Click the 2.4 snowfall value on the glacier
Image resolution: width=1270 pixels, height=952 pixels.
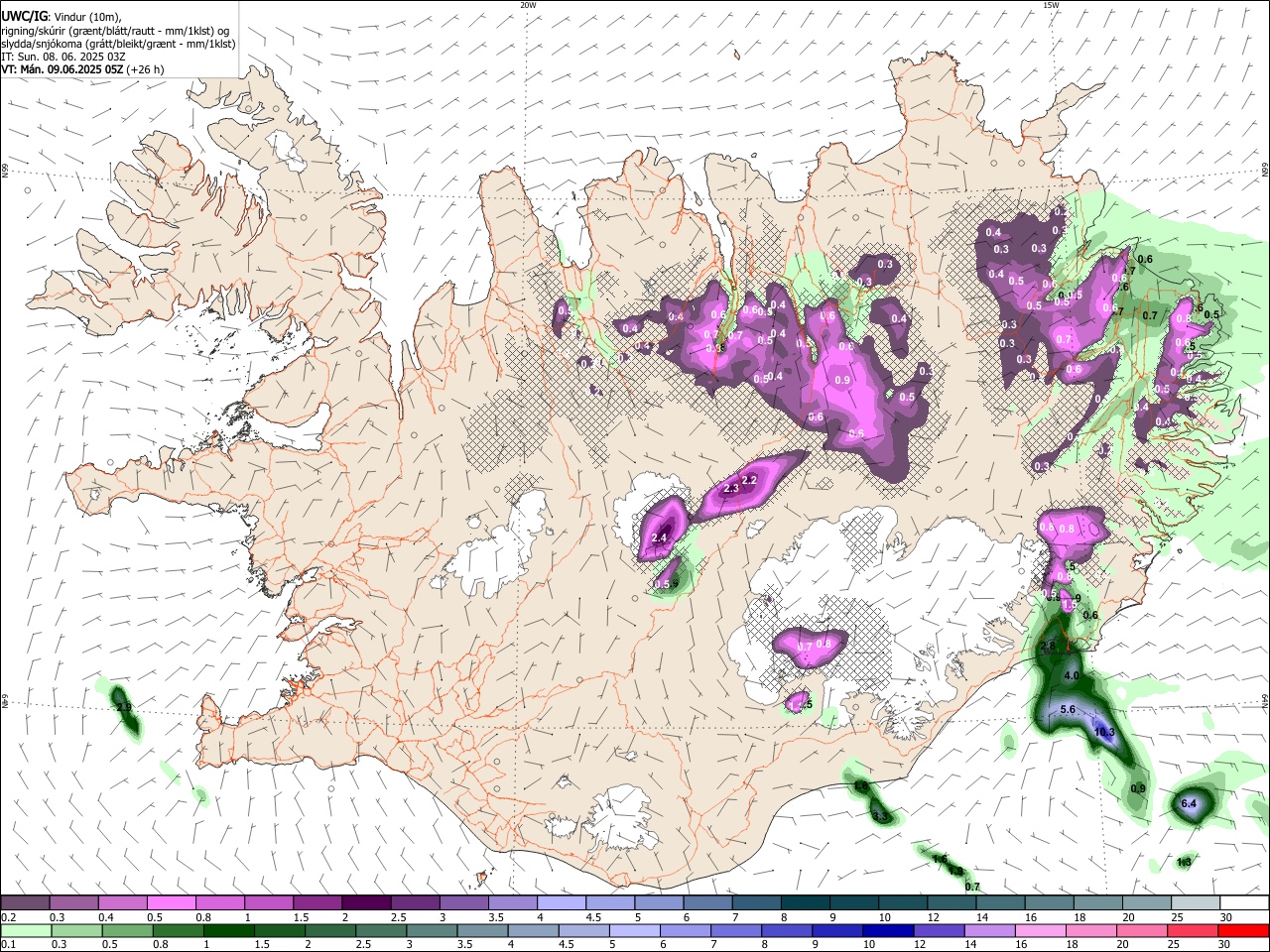(x=660, y=538)
